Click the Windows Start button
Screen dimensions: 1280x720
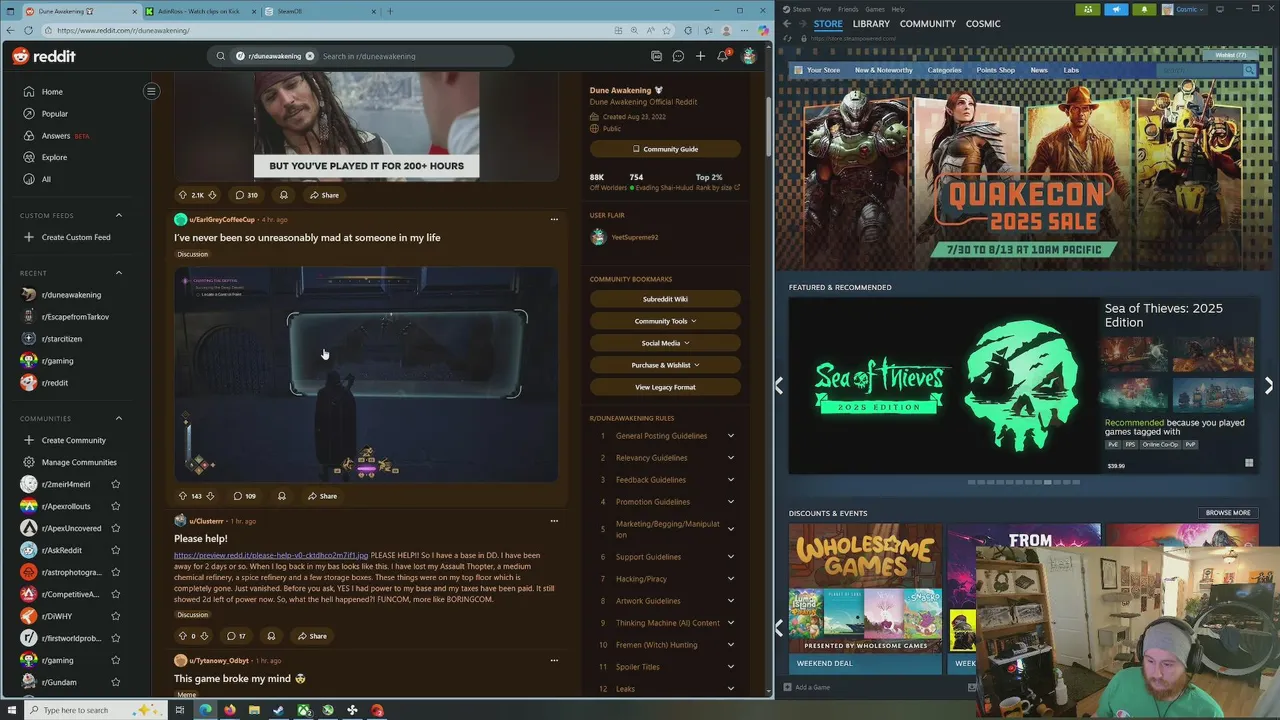10,710
